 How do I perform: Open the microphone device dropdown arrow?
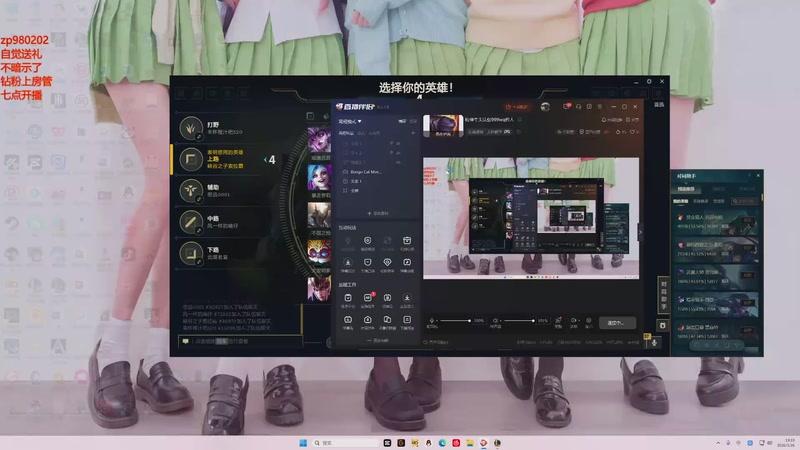(x=437, y=321)
